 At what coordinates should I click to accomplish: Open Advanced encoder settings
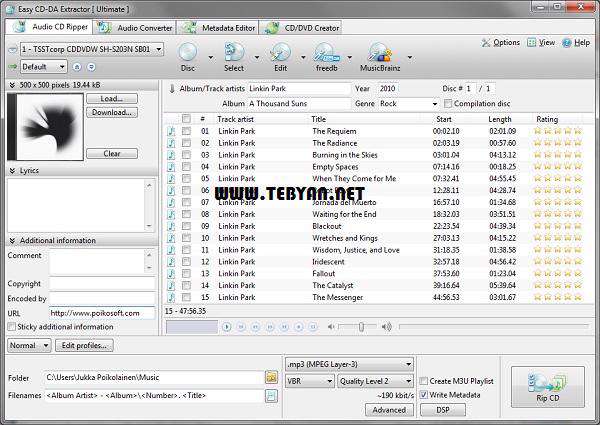coord(389,410)
